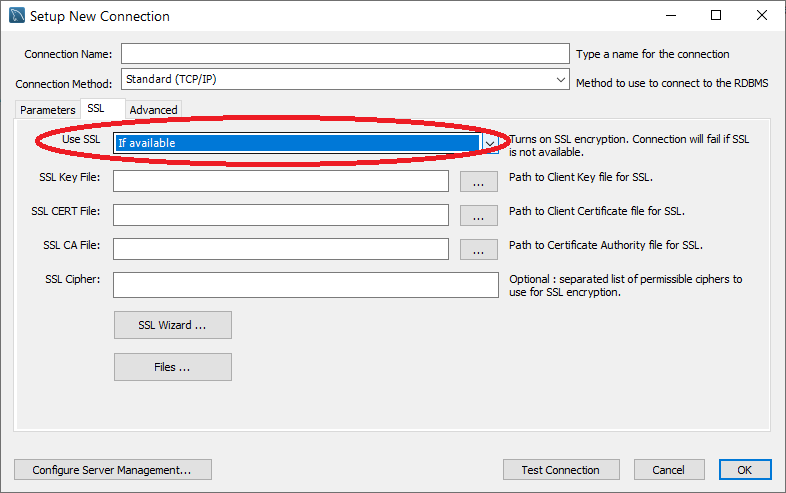Browse for the SSL Key File

(478, 181)
